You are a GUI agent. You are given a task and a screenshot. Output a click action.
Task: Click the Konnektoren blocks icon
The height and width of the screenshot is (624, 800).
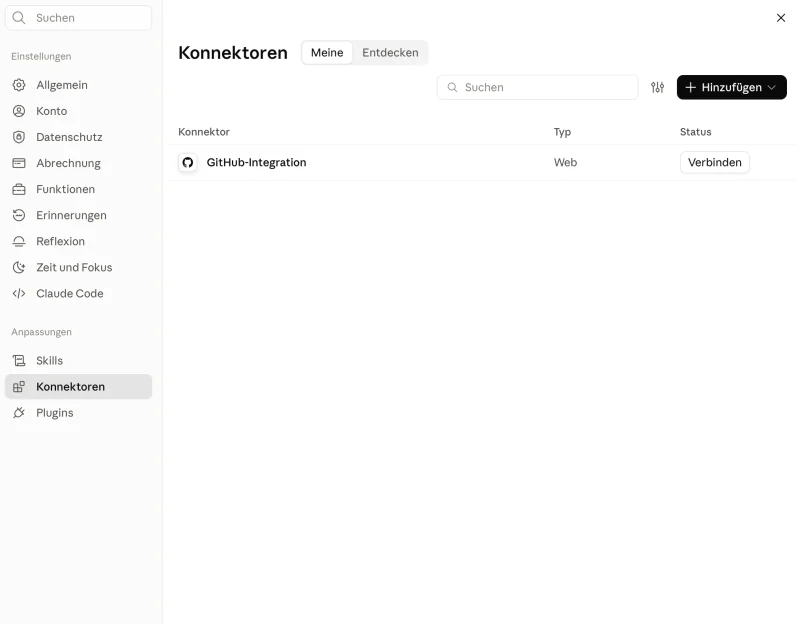[19, 386]
